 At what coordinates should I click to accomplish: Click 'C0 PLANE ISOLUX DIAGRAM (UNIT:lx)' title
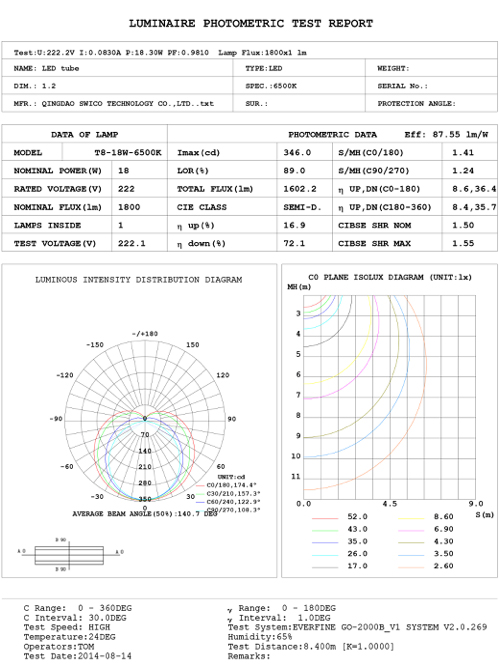click(390, 277)
